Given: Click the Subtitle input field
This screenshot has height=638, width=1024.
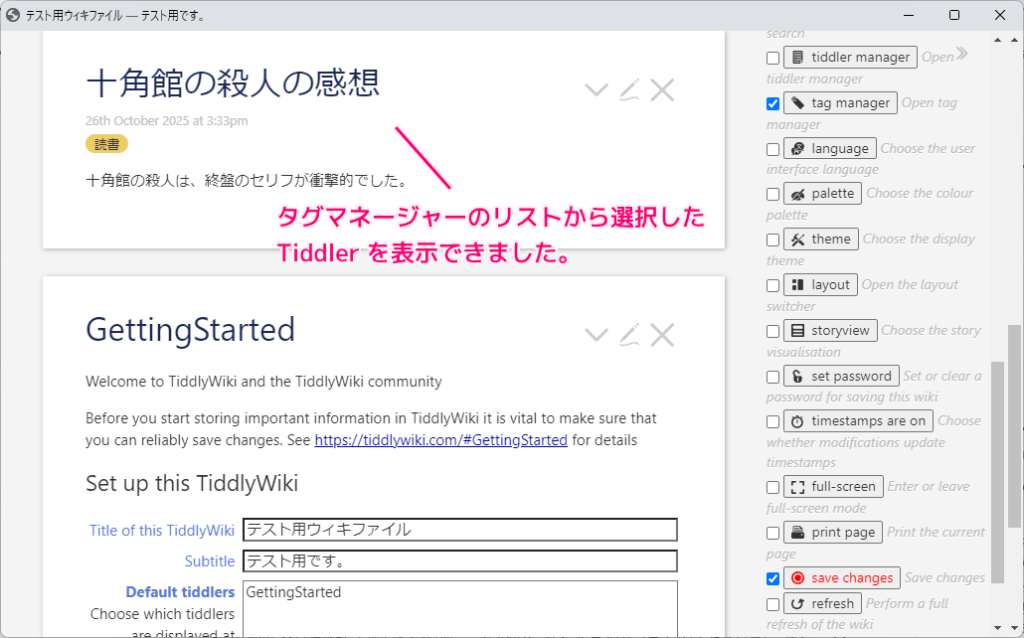Looking at the screenshot, I should point(460,561).
